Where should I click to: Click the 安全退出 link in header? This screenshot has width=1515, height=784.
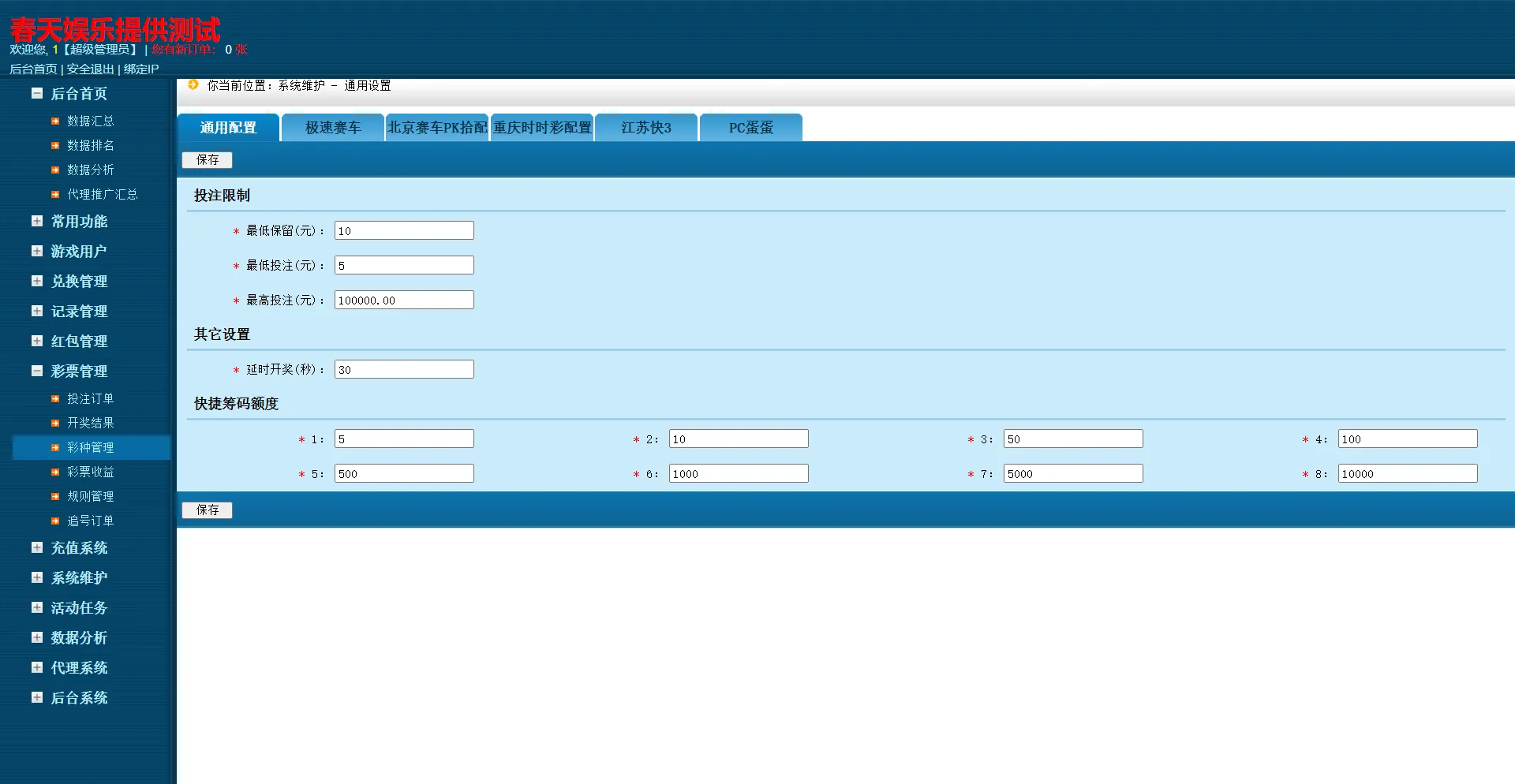click(x=91, y=69)
